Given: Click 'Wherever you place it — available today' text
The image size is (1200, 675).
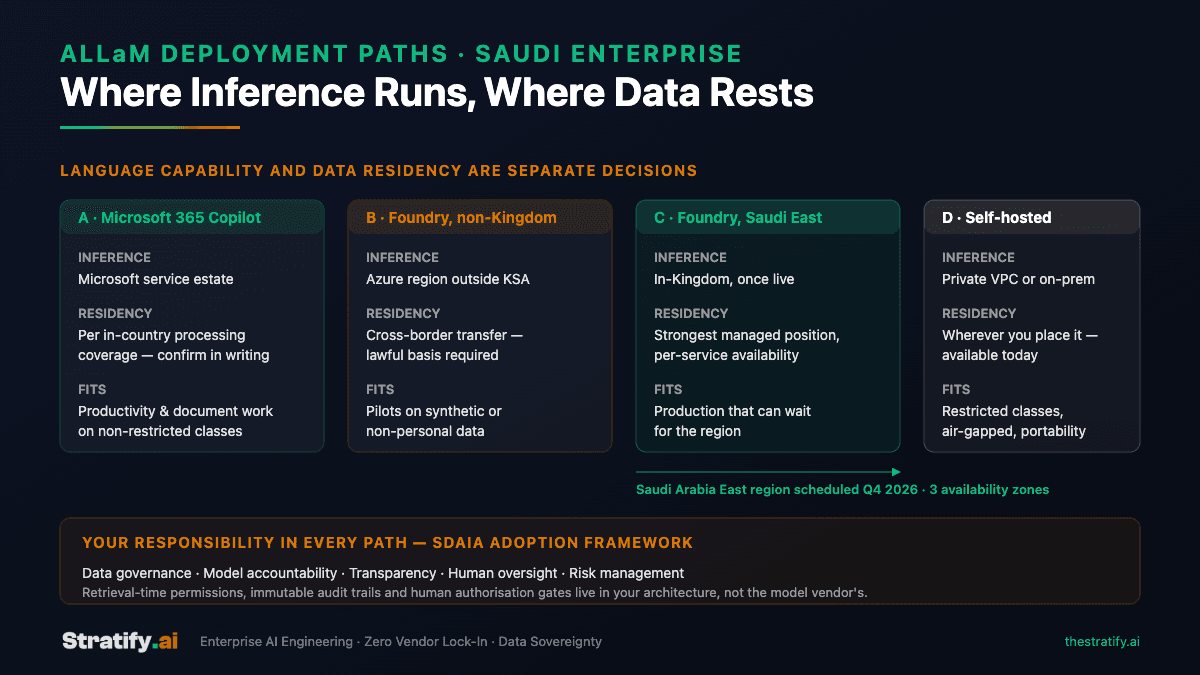Looking at the screenshot, I should (1020, 345).
